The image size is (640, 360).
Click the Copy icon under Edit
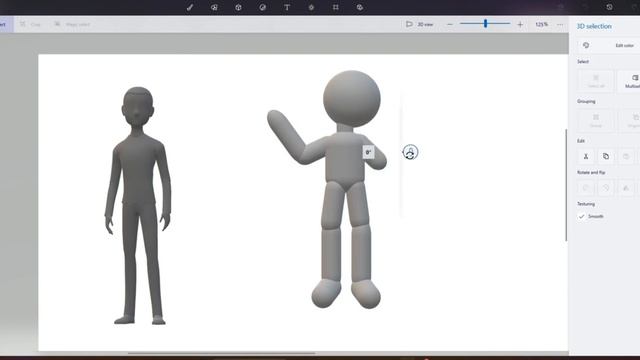pos(606,156)
